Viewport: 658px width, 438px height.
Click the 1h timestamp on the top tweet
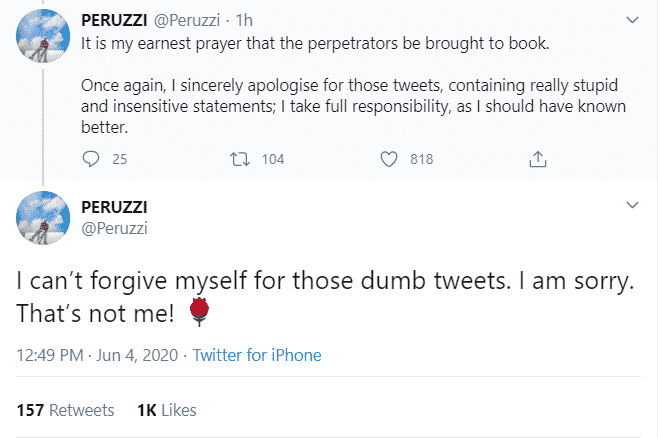click(242, 20)
